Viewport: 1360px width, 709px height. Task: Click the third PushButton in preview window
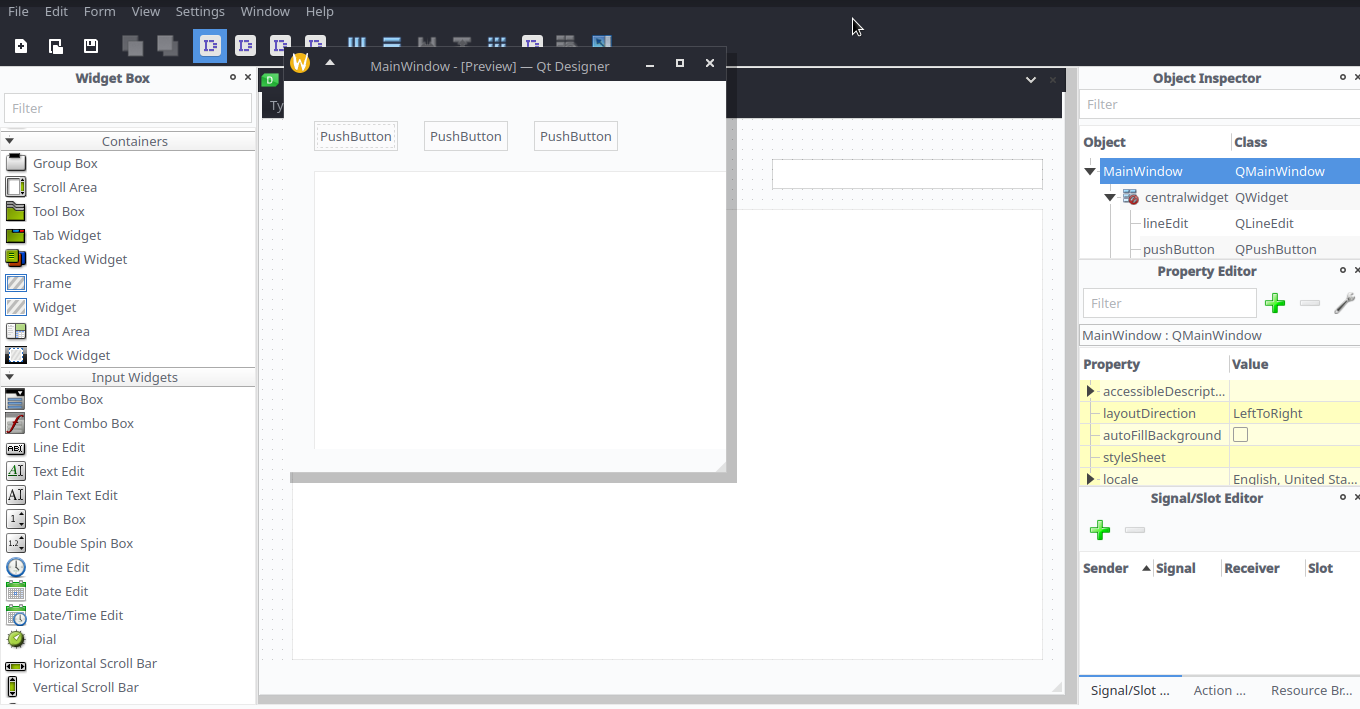(x=575, y=136)
